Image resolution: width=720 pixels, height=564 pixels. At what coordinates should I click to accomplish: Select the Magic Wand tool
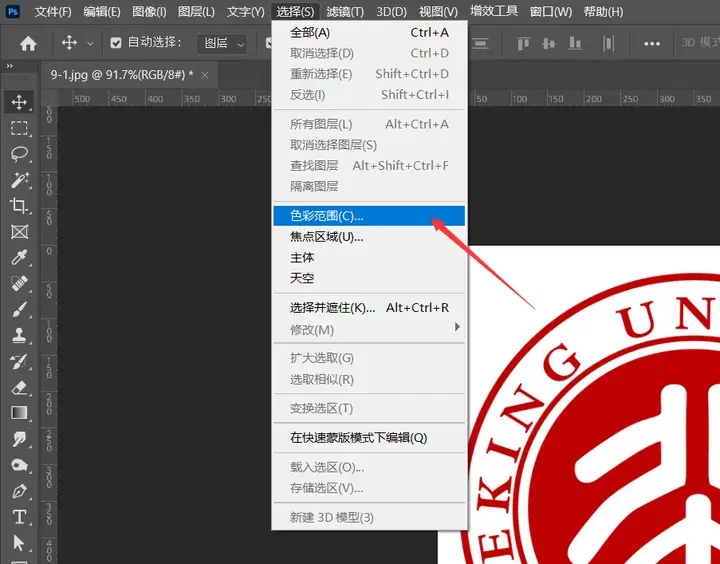[x=19, y=180]
